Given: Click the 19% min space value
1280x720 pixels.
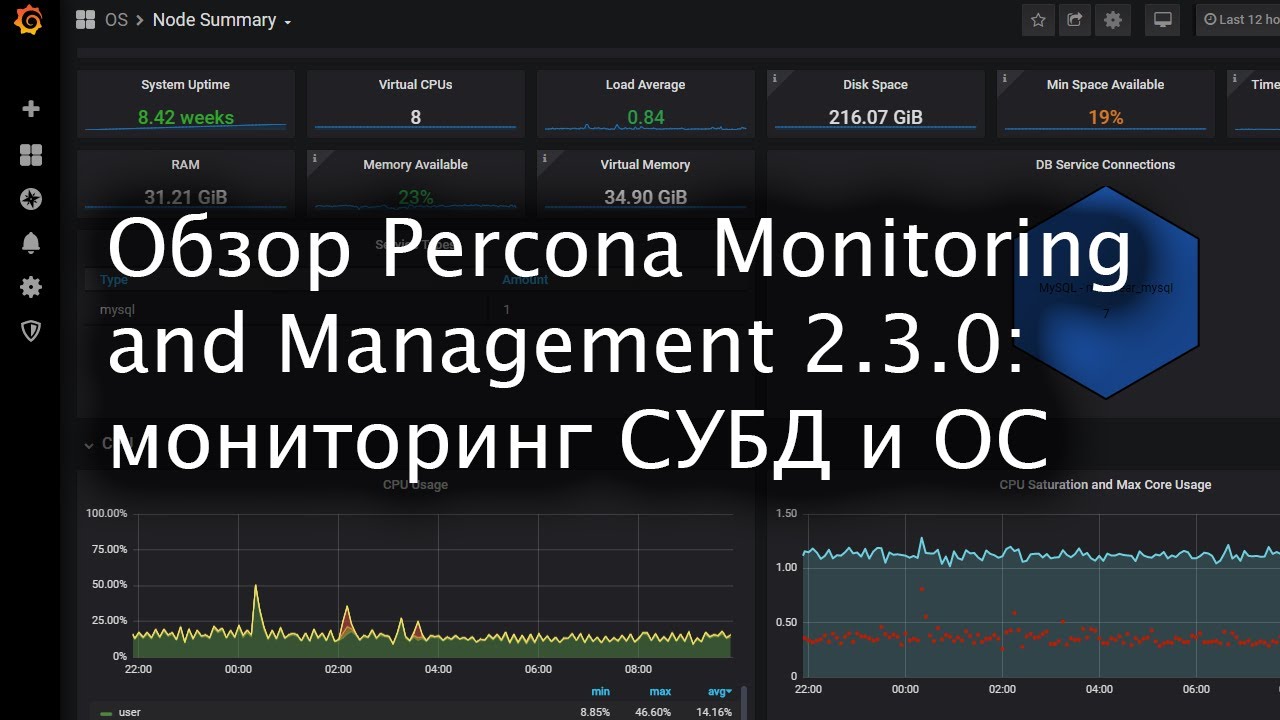Looking at the screenshot, I should pos(1105,117).
